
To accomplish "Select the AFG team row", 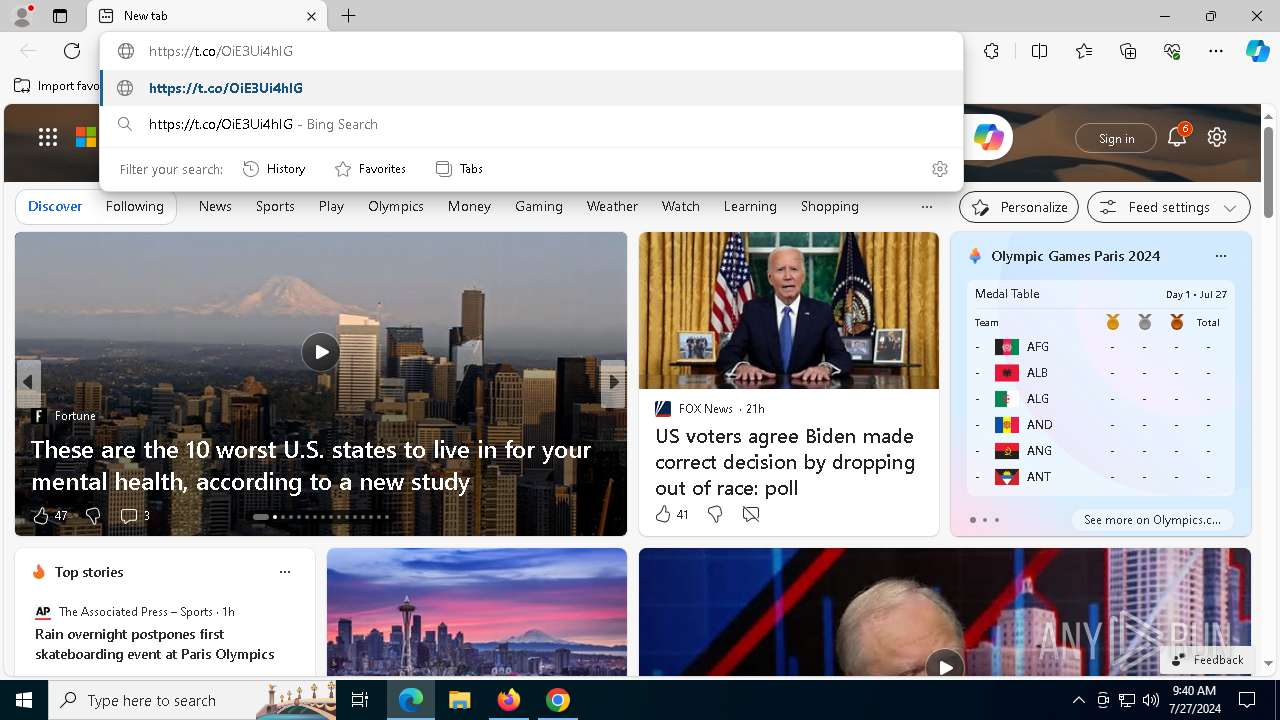I will [x=1100, y=347].
